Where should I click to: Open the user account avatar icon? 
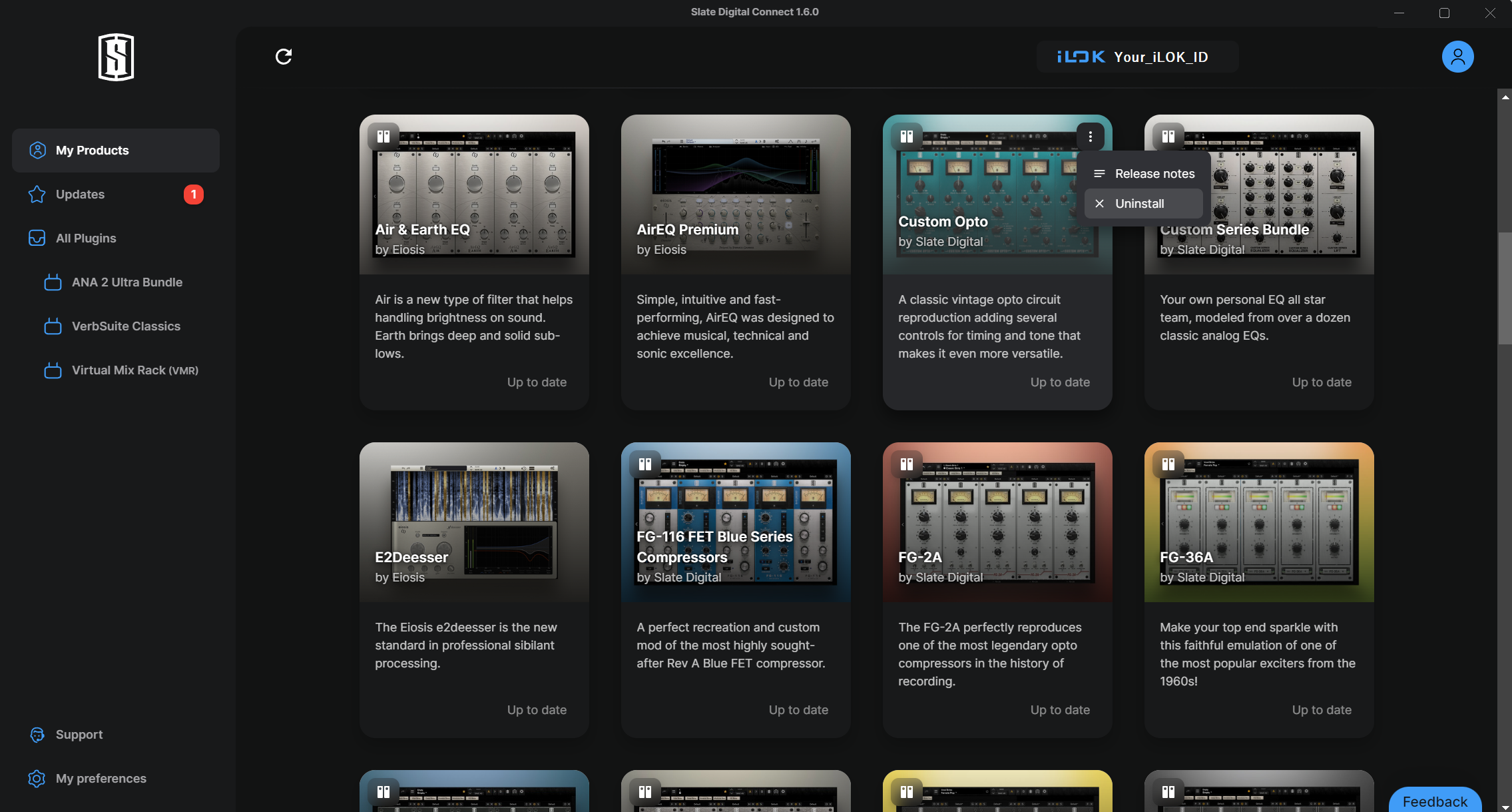click(1457, 57)
